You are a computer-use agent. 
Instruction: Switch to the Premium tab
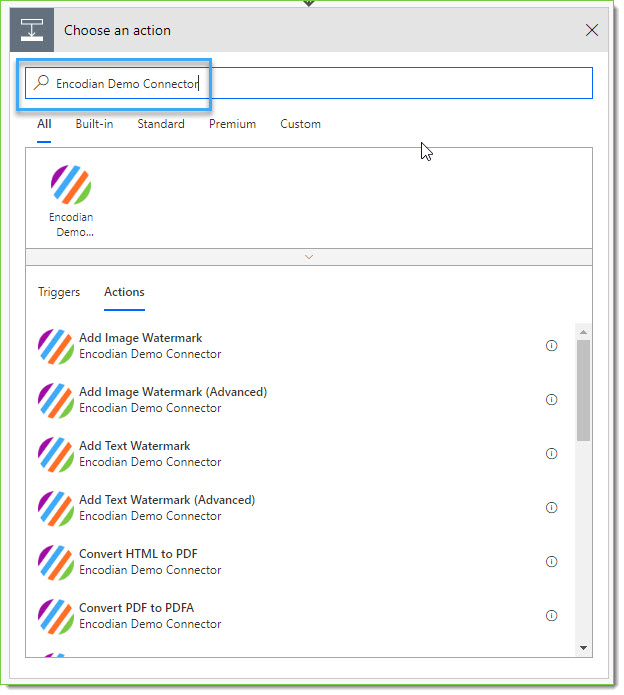coord(232,124)
